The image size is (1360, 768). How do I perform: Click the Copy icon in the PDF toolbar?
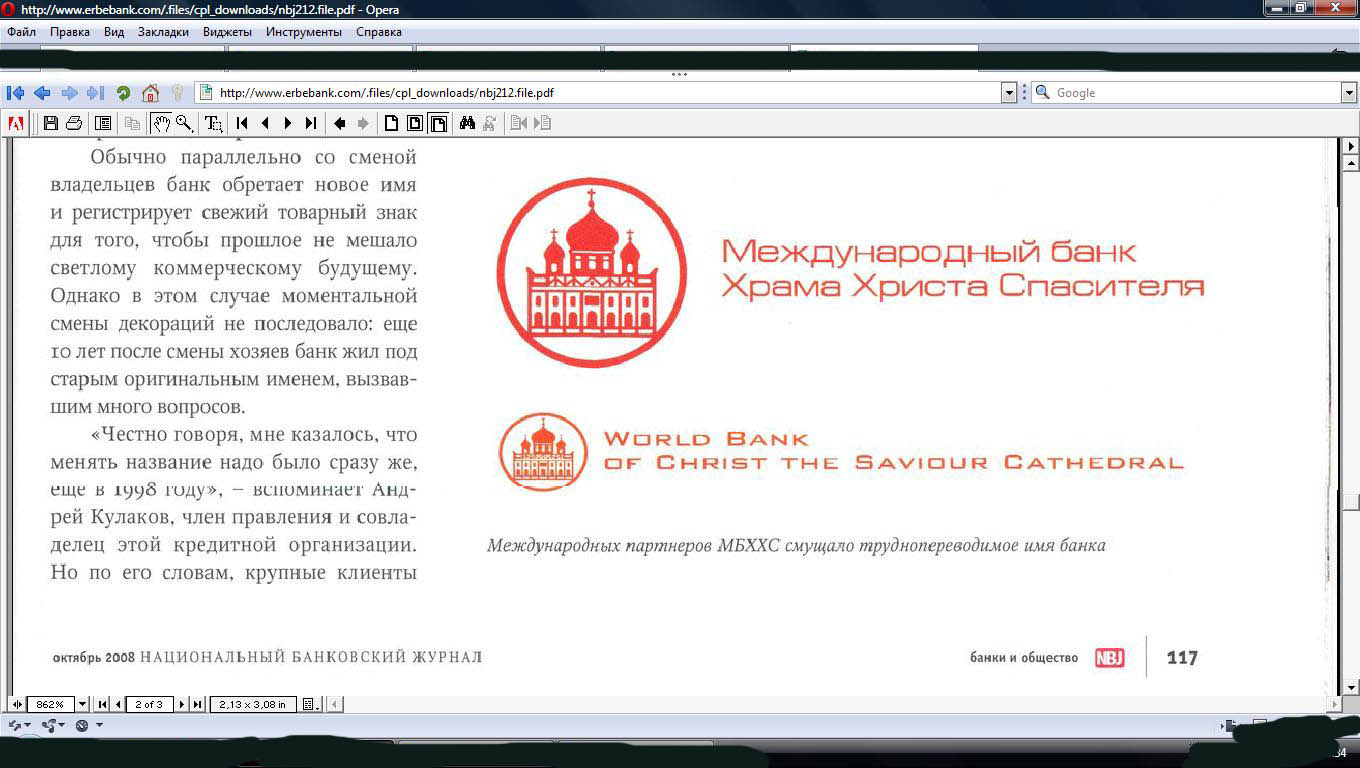(132, 123)
